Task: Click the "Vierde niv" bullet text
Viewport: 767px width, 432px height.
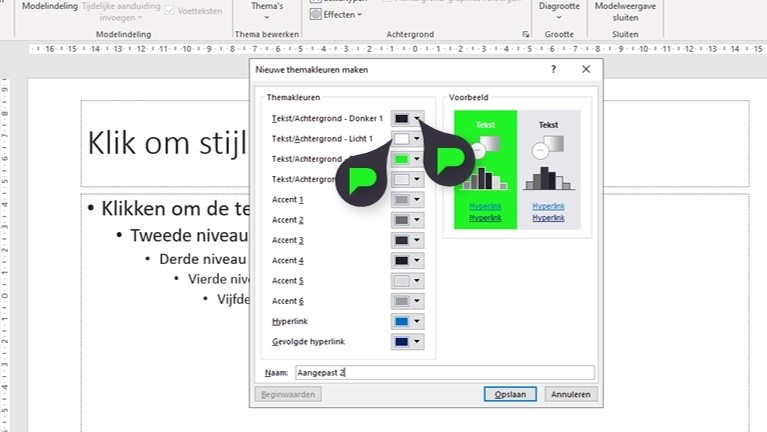Action: 219,279
